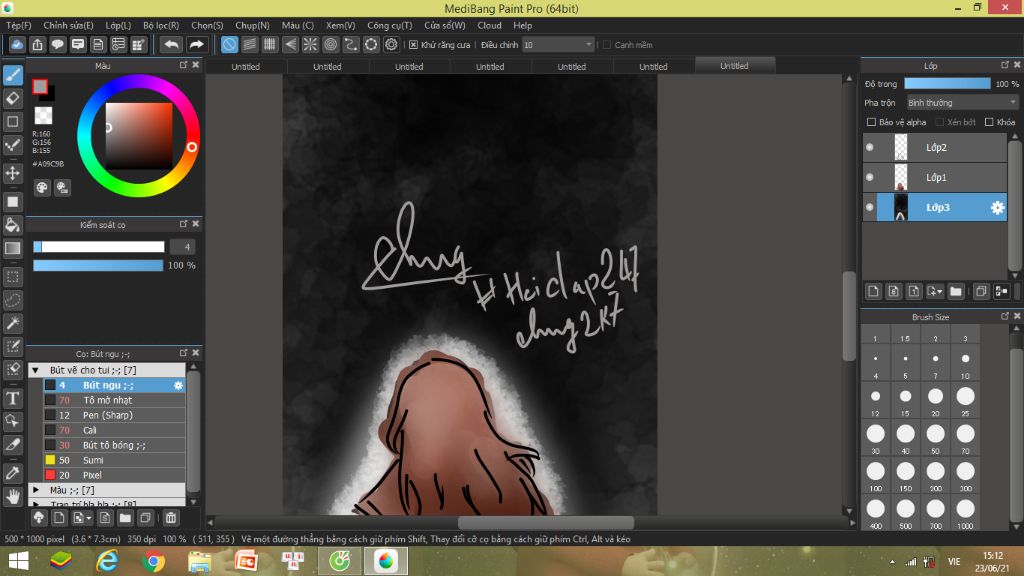Open snap settings gear icon
Viewport: 1024px width, 576px height.
point(391,44)
